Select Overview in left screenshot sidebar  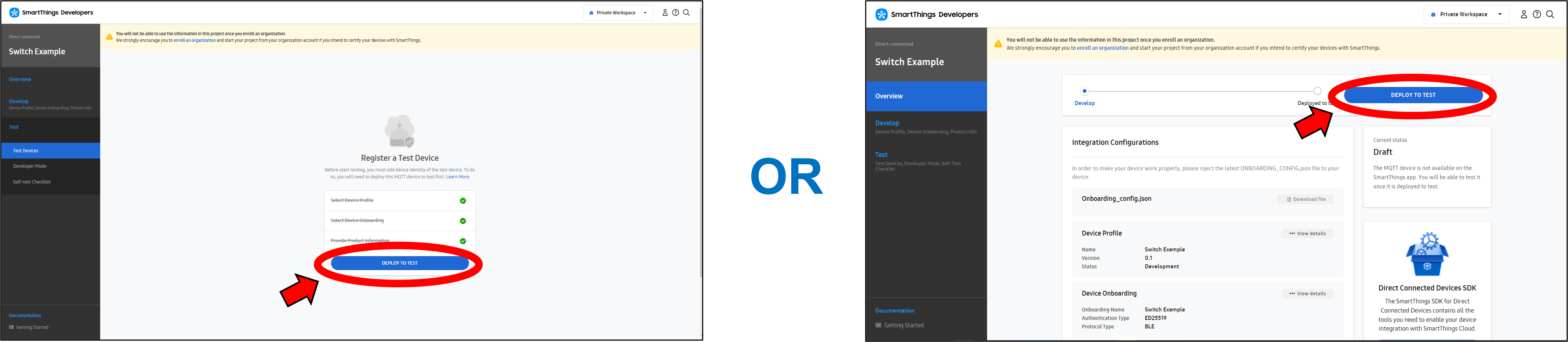tap(20, 80)
